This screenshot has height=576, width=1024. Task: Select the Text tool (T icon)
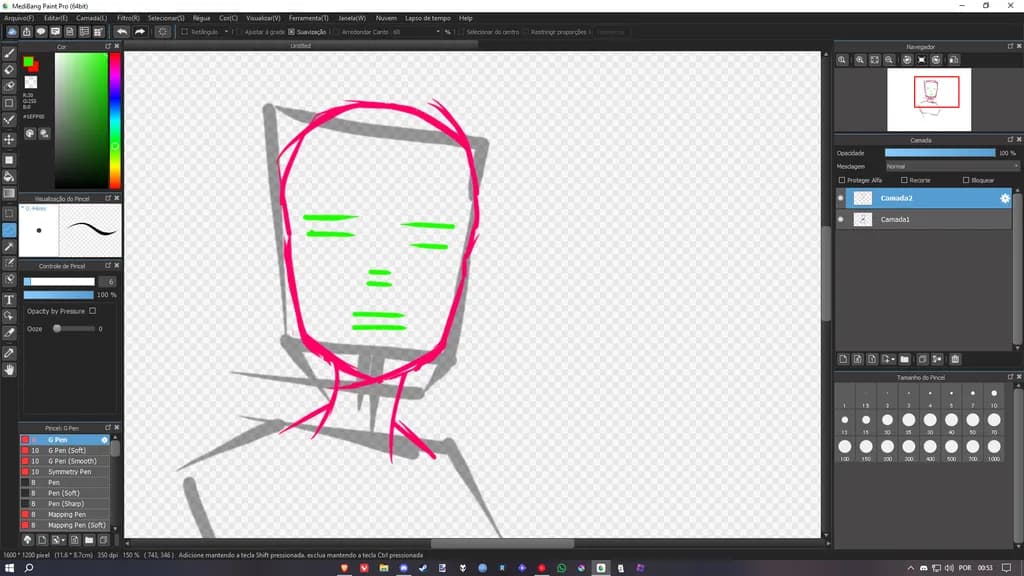(x=9, y=300)
